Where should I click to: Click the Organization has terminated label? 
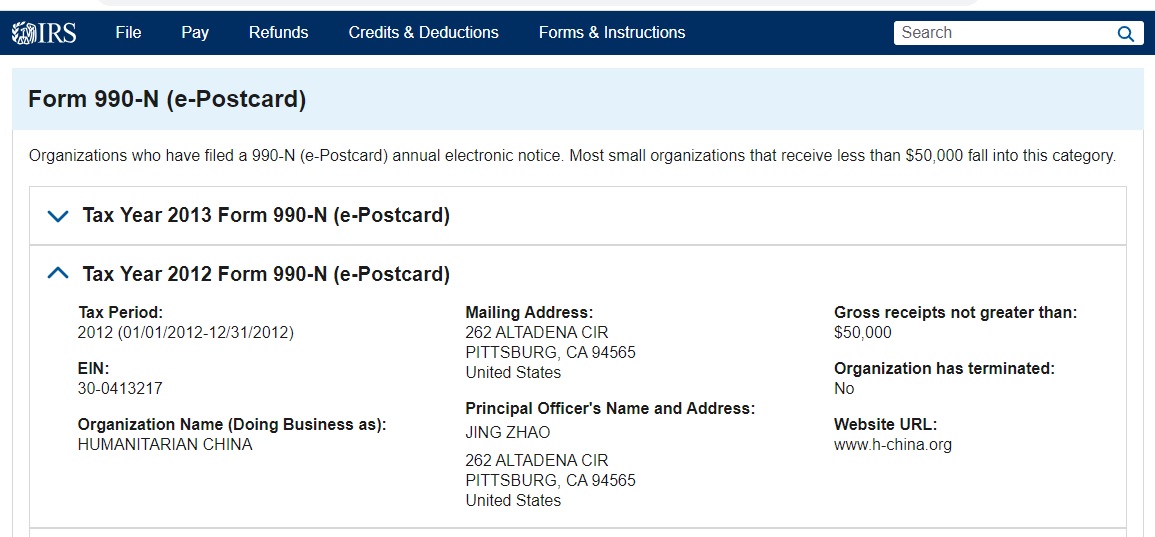click(x=944, y=369)
